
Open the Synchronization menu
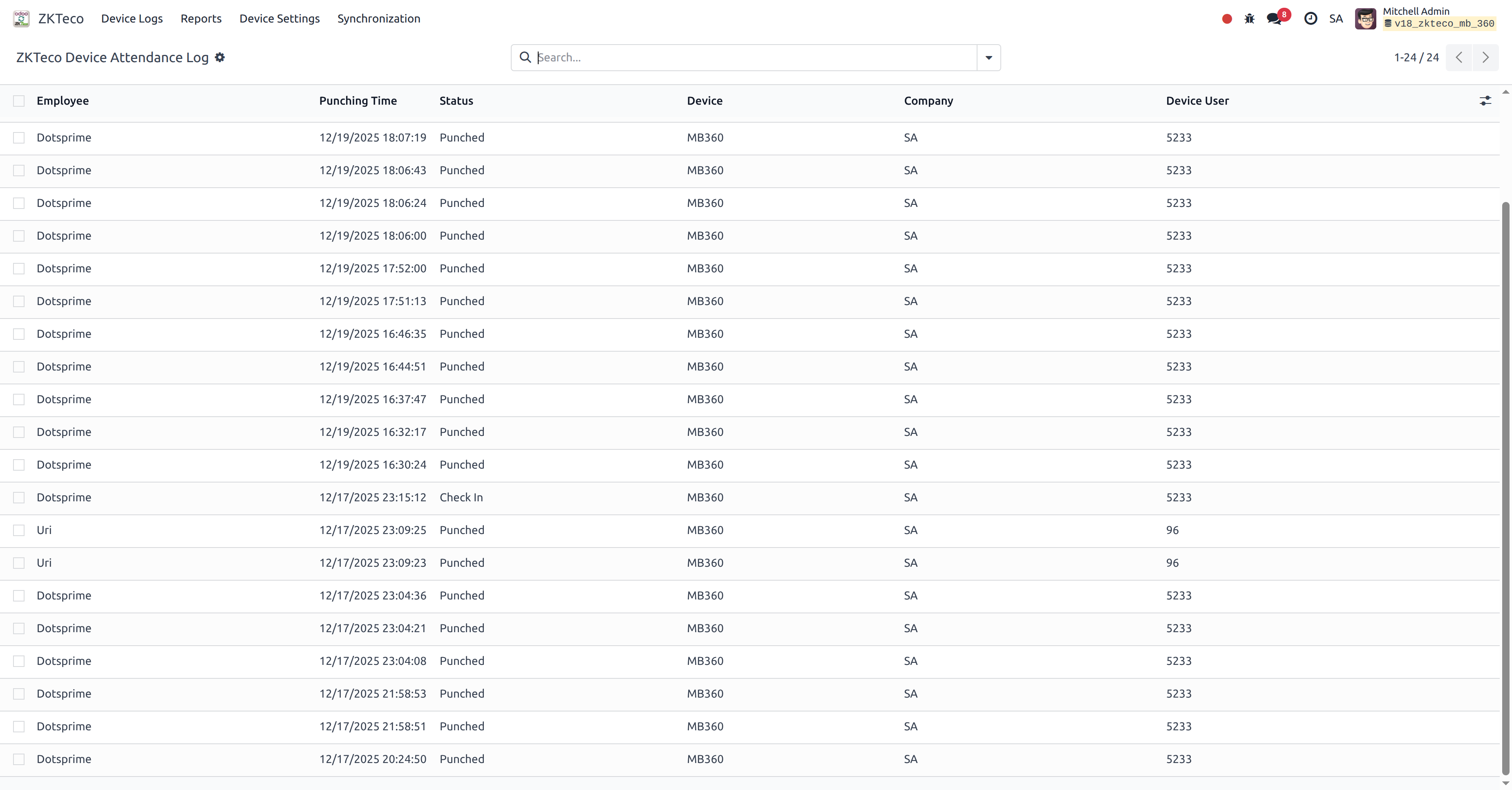pos(378,18)
